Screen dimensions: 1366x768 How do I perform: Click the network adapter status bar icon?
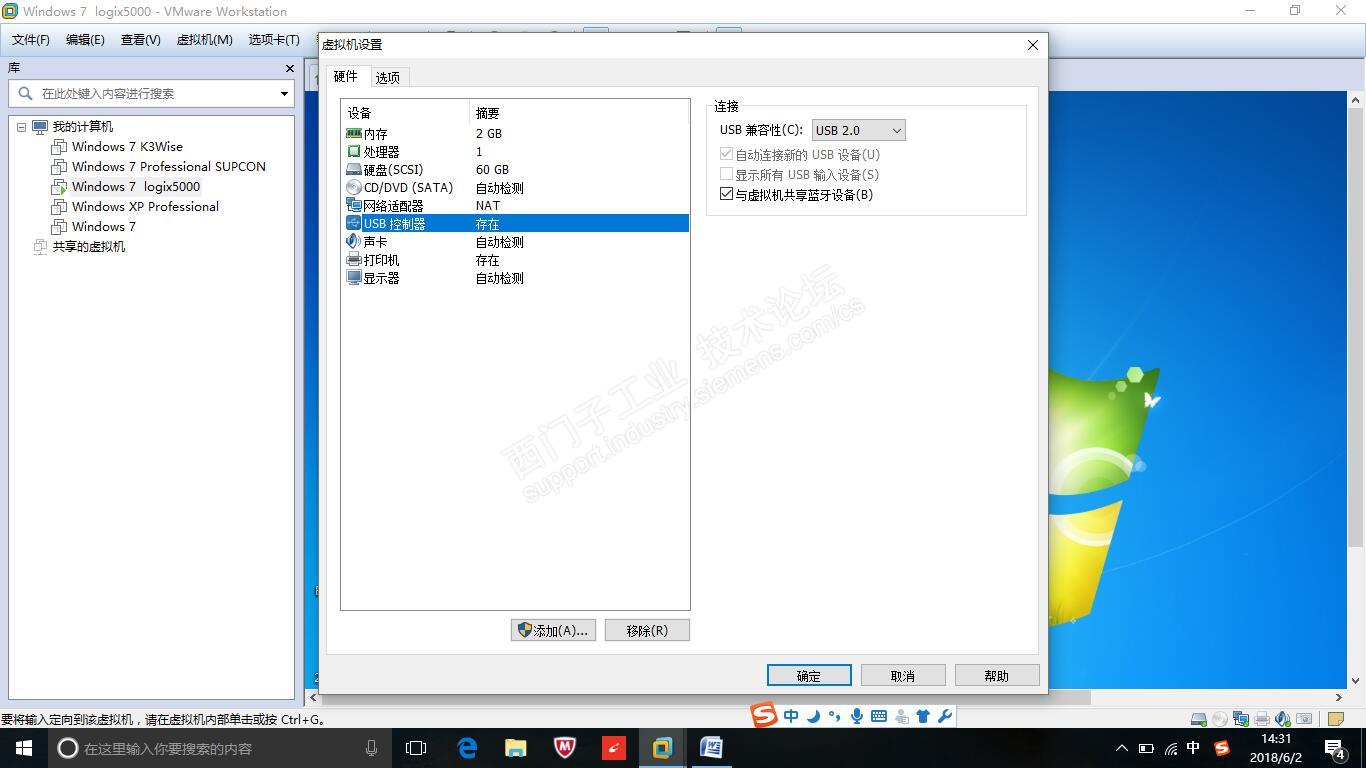pyautogui.click(x=1241, y=719)
